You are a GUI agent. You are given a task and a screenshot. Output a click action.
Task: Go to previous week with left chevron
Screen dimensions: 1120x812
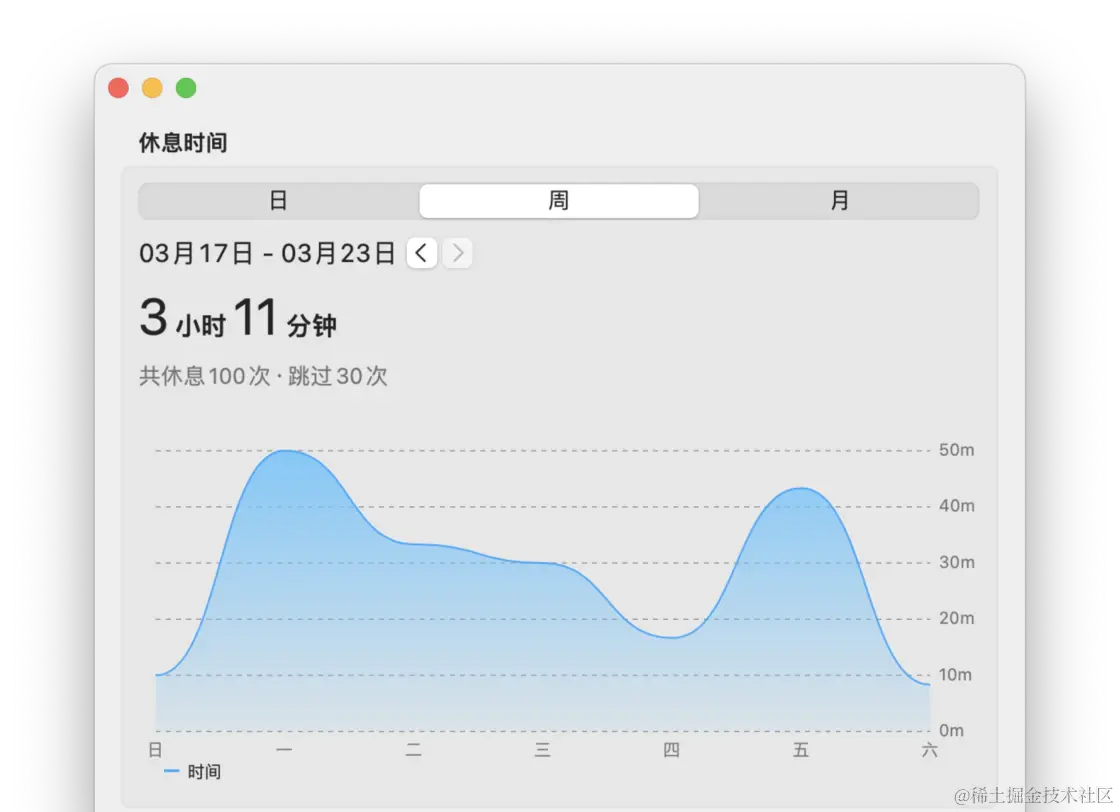pyautogui.click(x=421, y=253)
